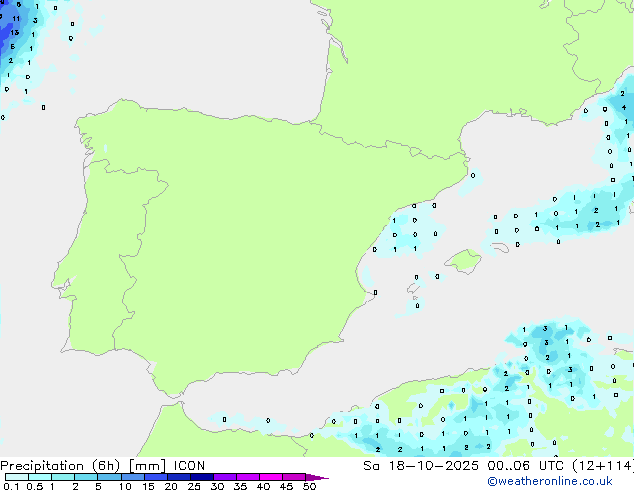Click the 40–45 mm magenta legend swatch
Viewport: 634px width, 490px height.
pos(271,477)
